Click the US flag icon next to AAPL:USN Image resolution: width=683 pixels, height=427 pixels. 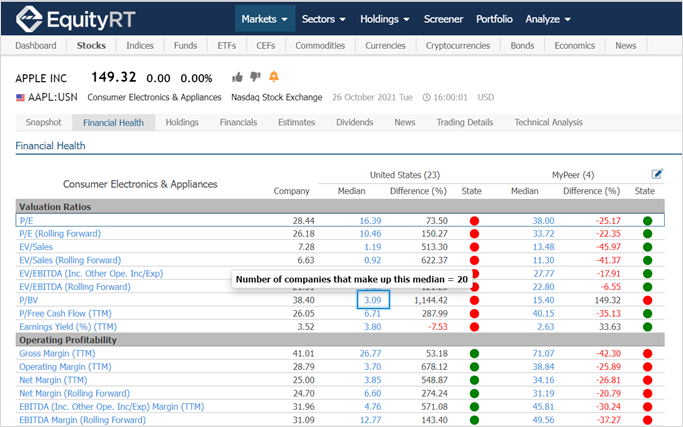[20, 97]
